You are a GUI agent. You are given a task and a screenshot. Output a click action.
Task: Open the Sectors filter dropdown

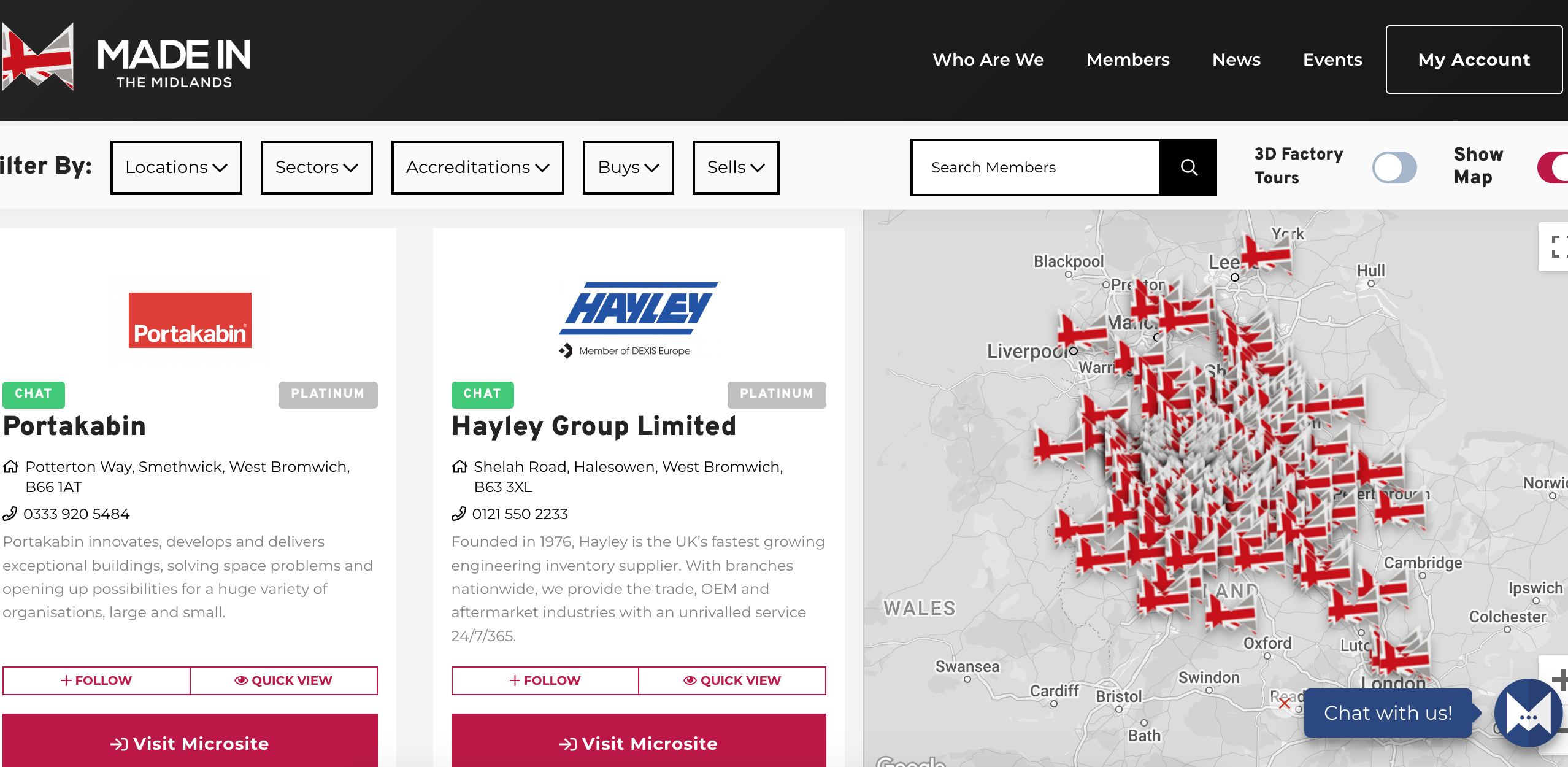point(317,168)
